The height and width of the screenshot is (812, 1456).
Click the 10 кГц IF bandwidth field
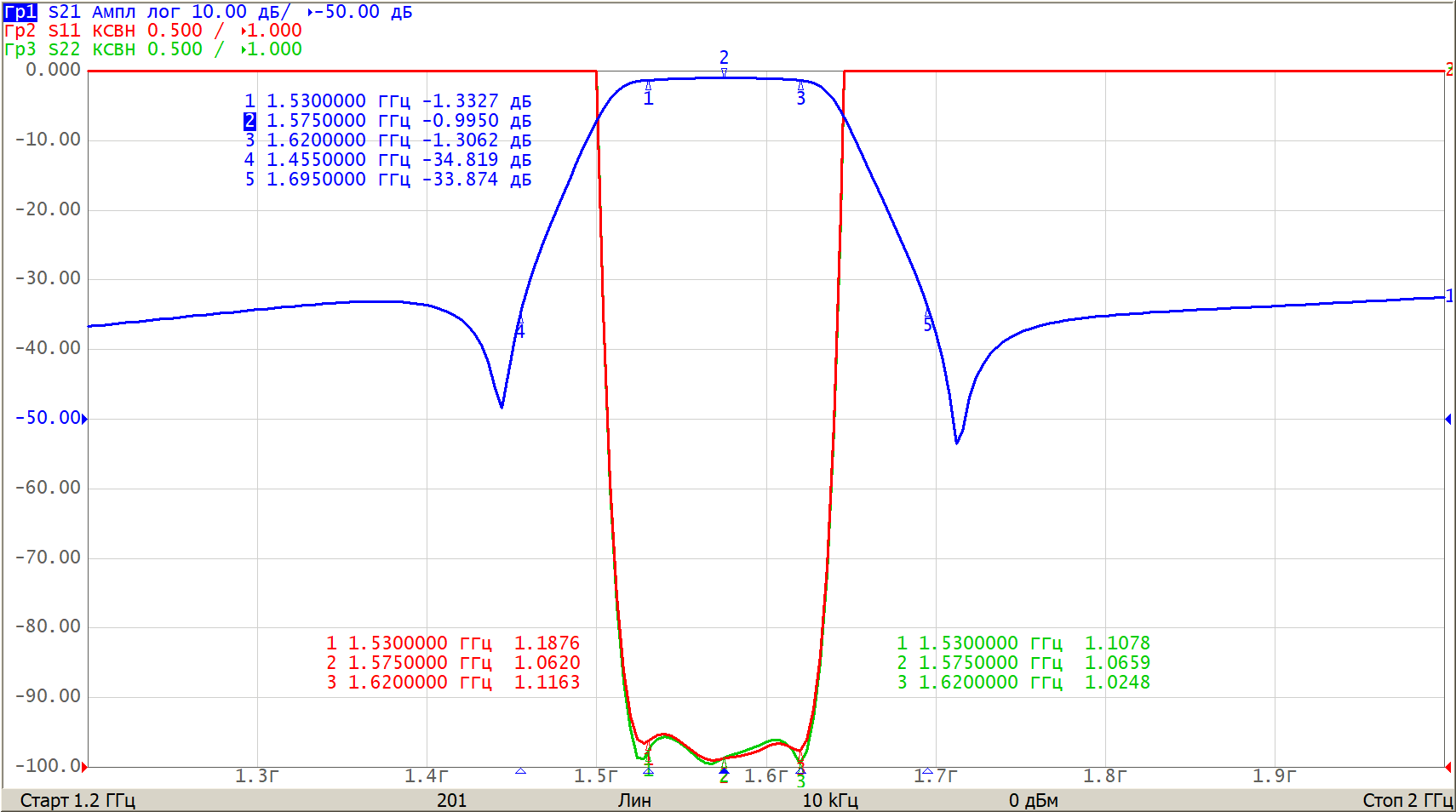pyautogui.click(x=829, y=800)
